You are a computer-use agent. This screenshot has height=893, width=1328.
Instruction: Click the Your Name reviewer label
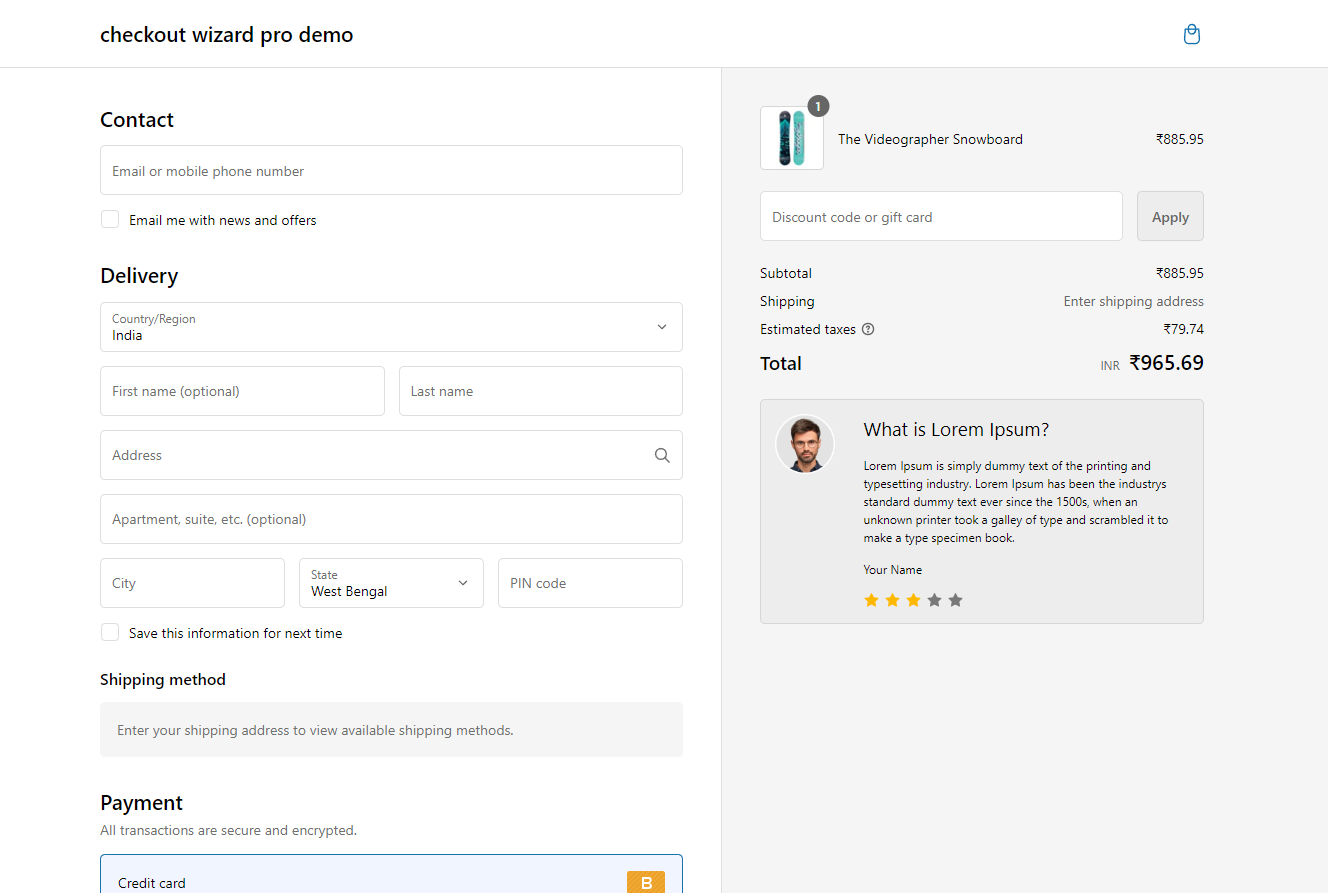[x=893, y=570]
